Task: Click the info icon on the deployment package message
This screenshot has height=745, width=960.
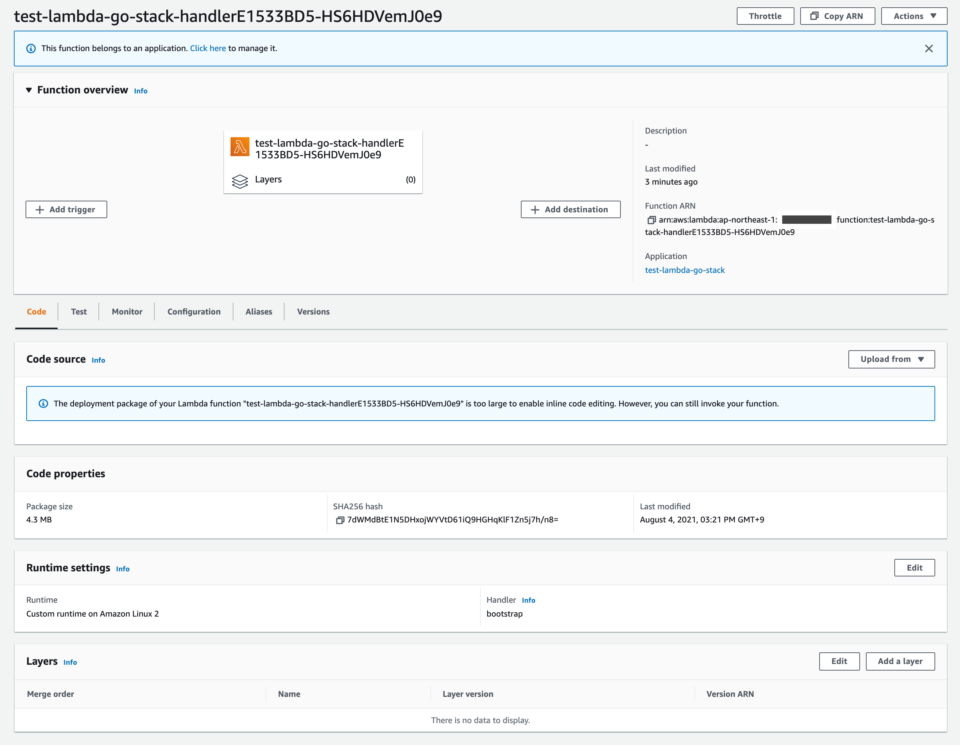Action: (41, 403)
